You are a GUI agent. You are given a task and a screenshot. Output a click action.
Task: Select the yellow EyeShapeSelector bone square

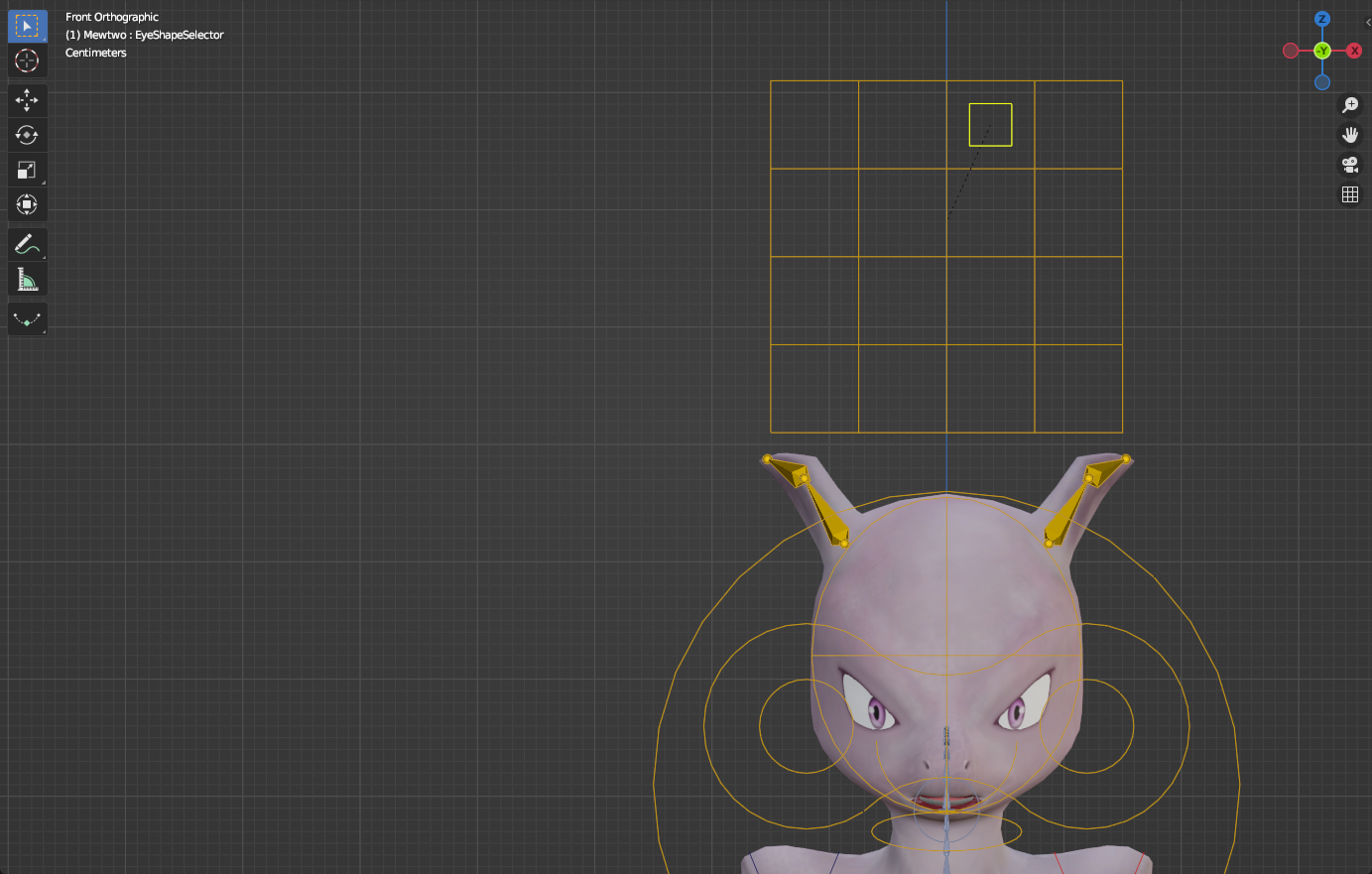click(x=990, y=124)
